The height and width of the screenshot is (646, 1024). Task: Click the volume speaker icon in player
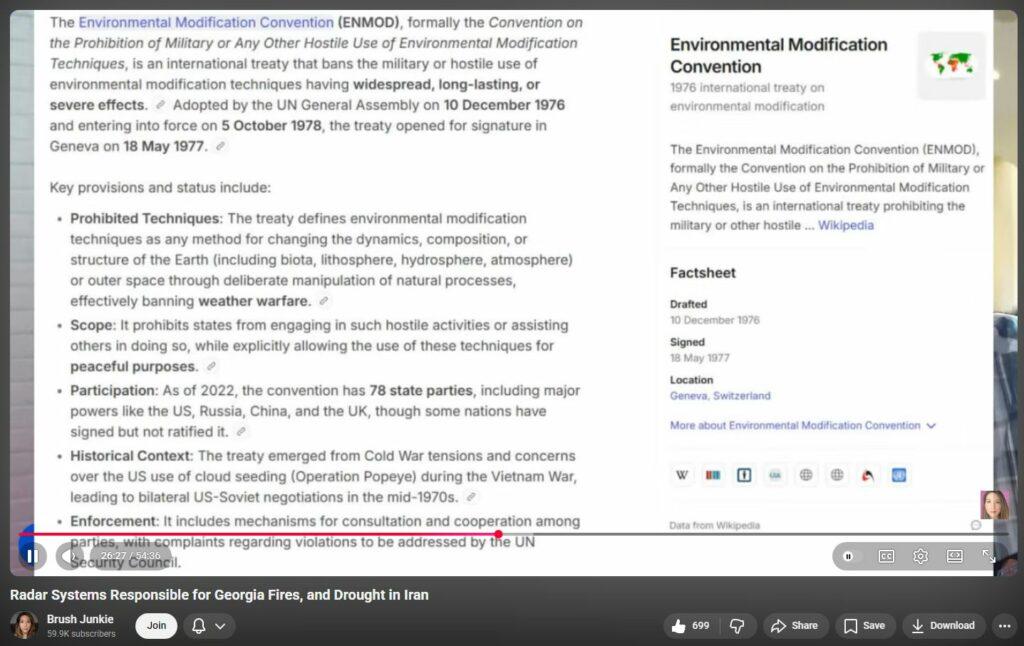[x=68, y=557]
